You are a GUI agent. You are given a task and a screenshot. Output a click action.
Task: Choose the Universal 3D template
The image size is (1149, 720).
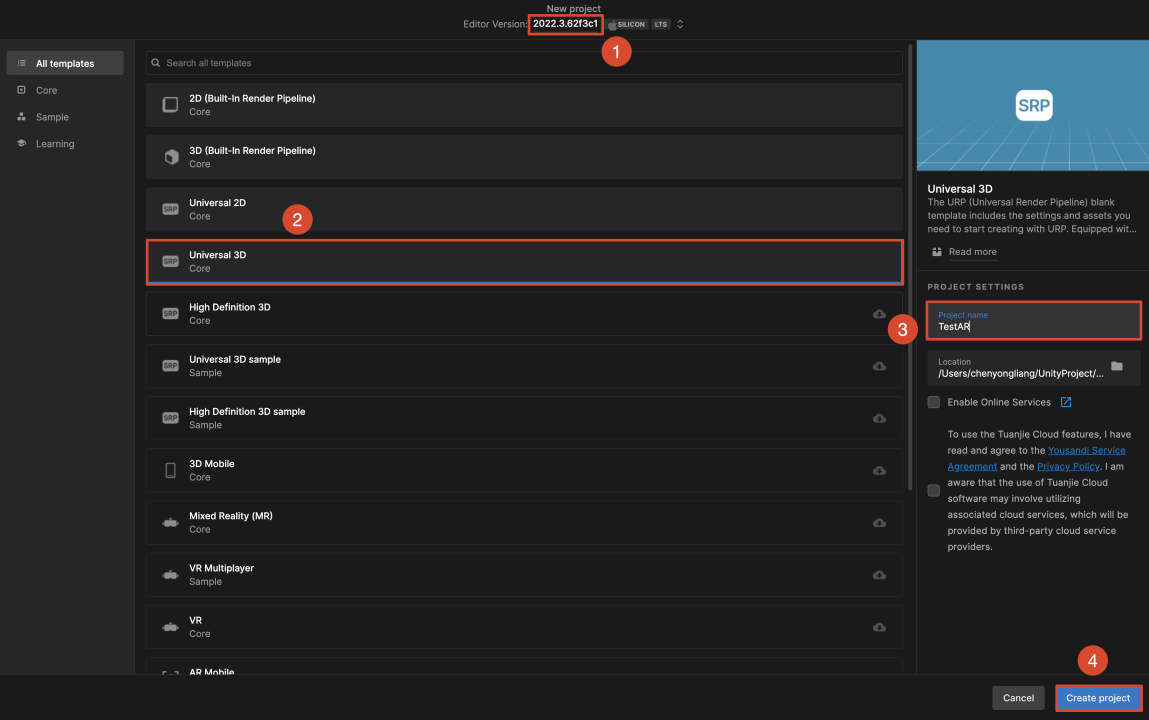(x=524, y=261)
